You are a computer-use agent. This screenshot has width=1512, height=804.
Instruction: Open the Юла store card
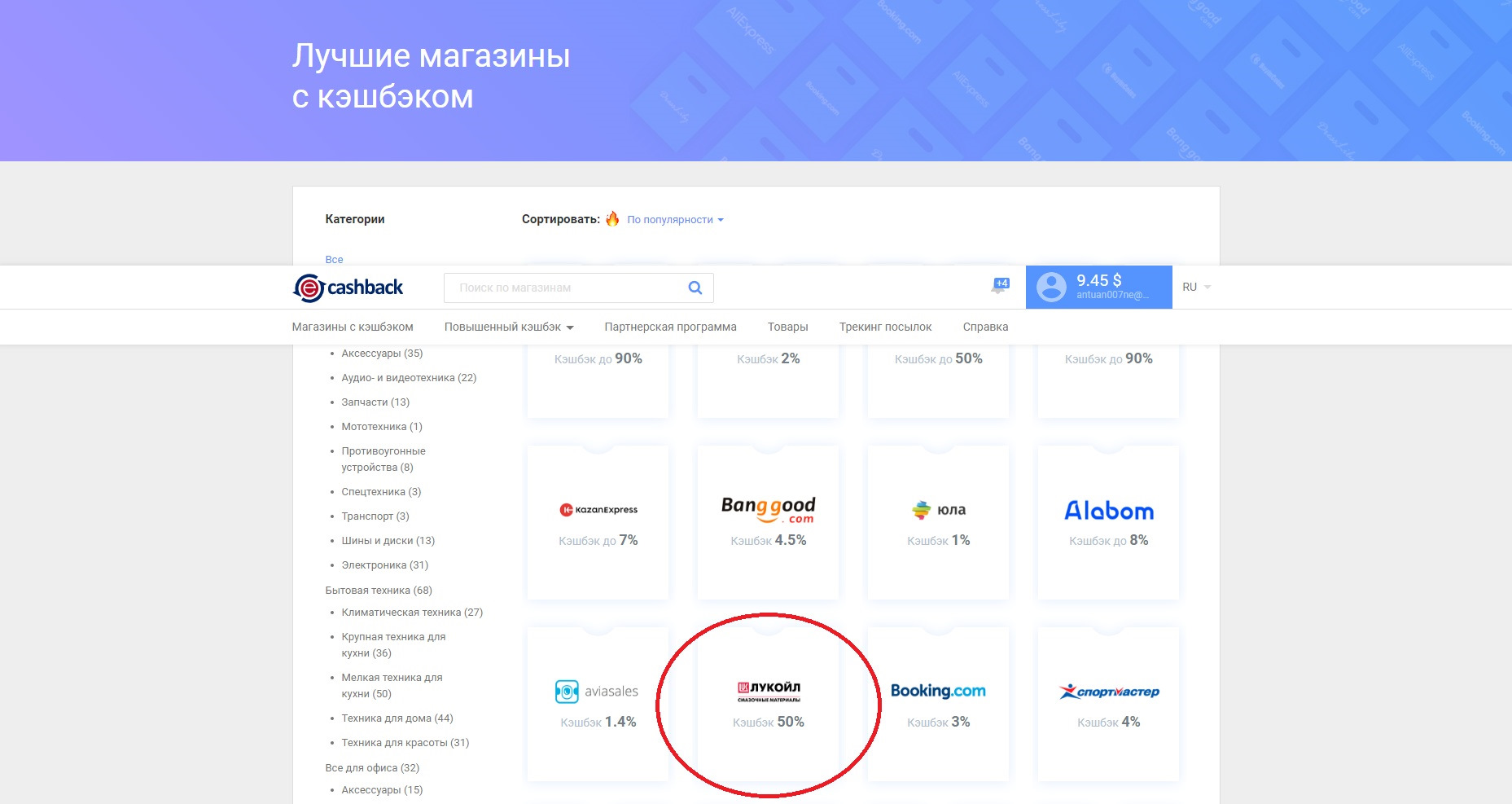click(939, 522)
